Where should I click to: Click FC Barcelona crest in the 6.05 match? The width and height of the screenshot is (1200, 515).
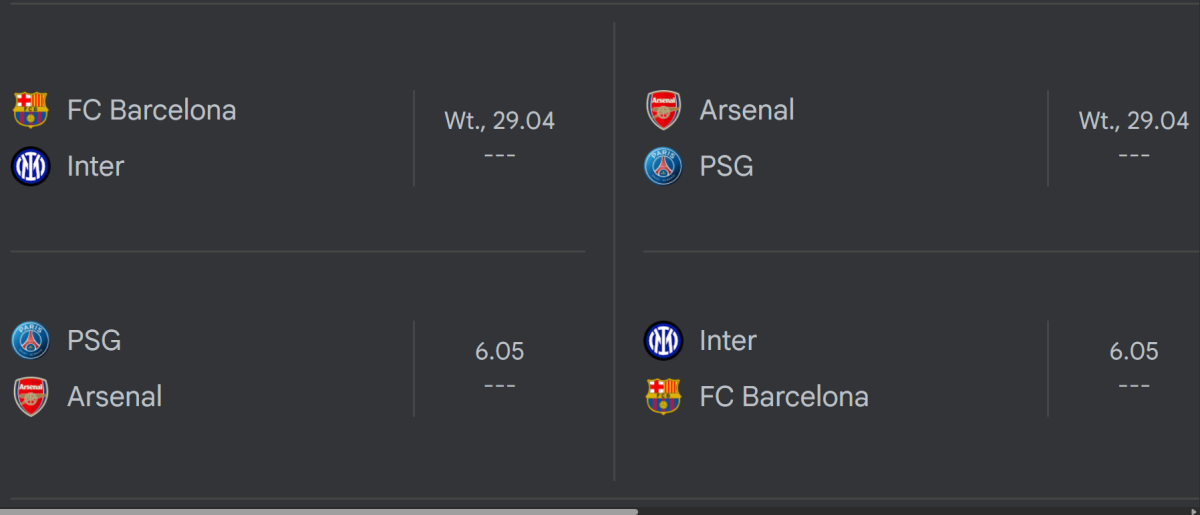click(663, 397)
